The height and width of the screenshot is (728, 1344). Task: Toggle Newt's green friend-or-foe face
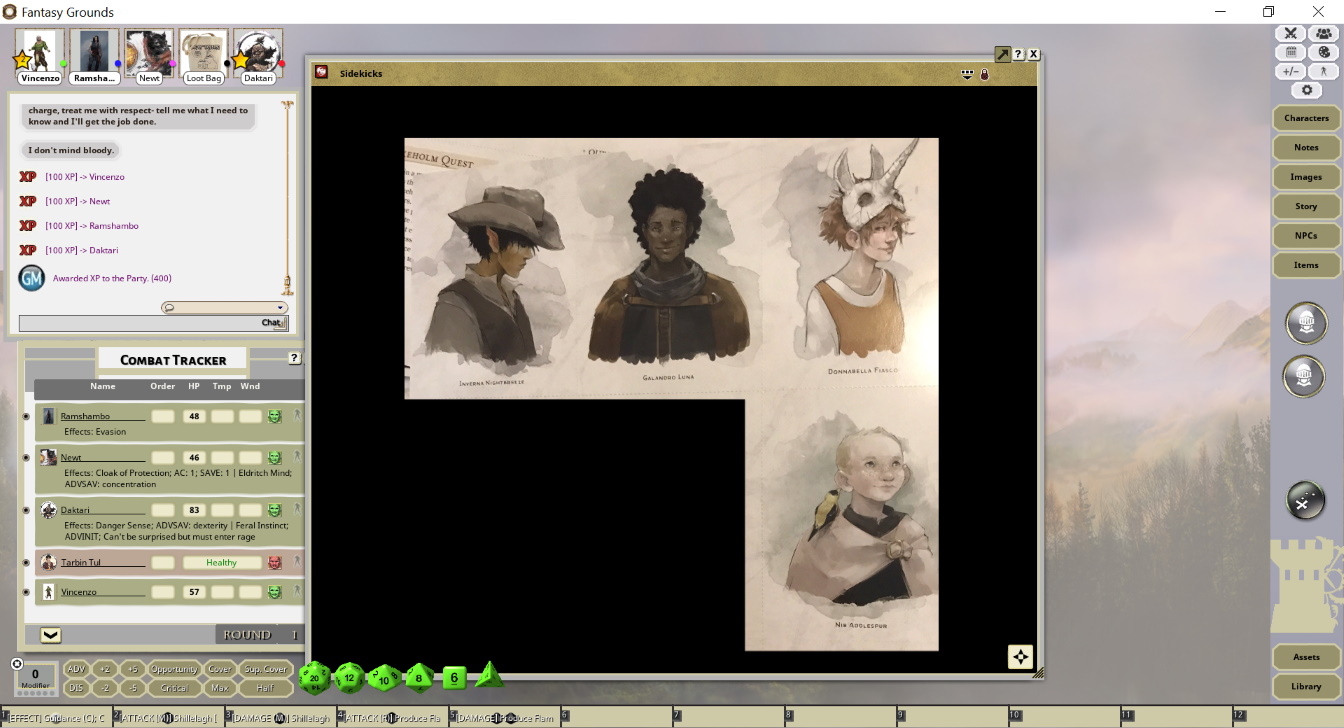point(274,458)
